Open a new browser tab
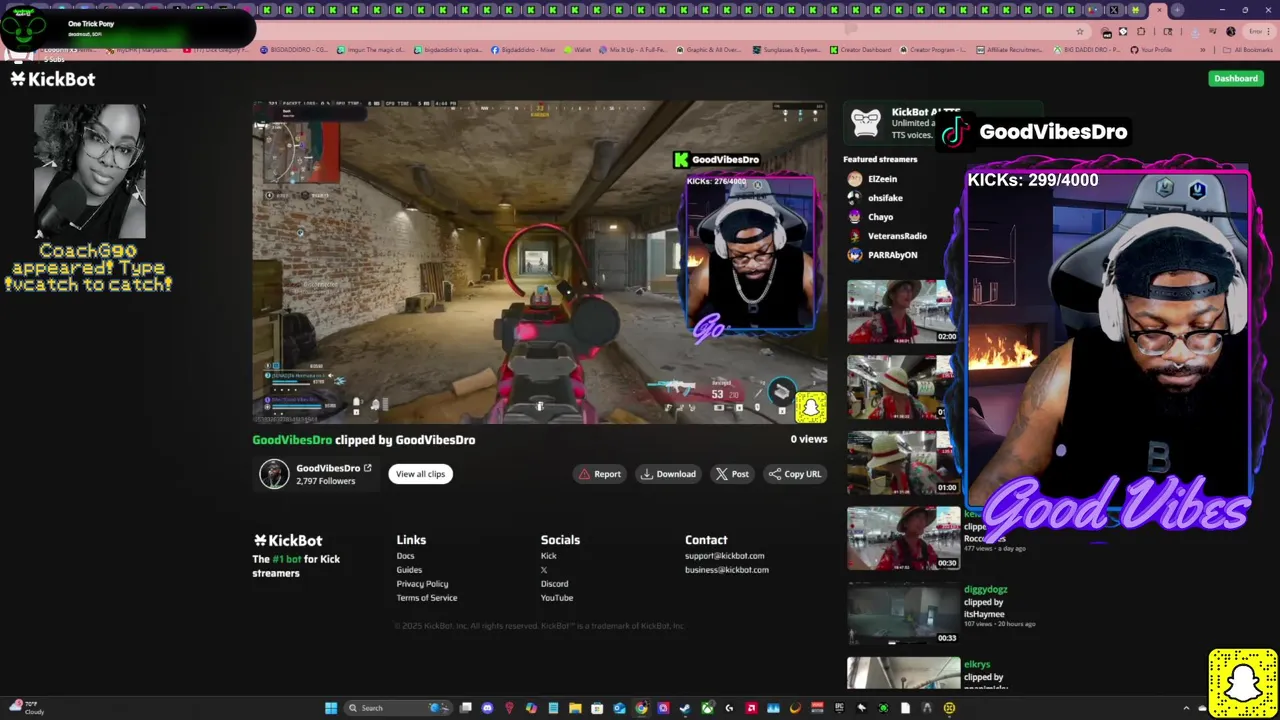This screenshot has height=720, width=1280. tap(1177, 10)
